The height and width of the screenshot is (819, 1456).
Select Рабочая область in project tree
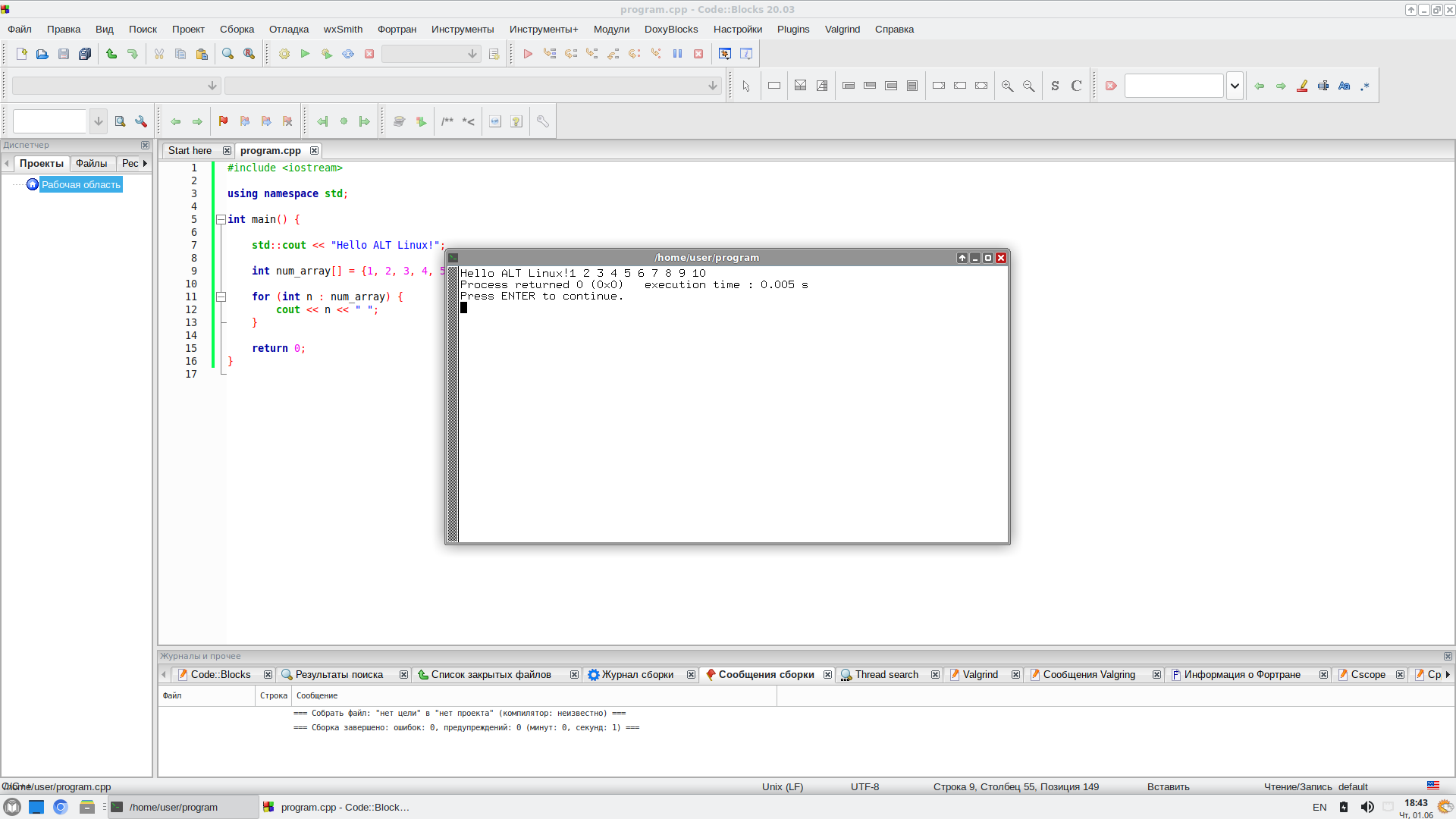click(x=80, y=184)
